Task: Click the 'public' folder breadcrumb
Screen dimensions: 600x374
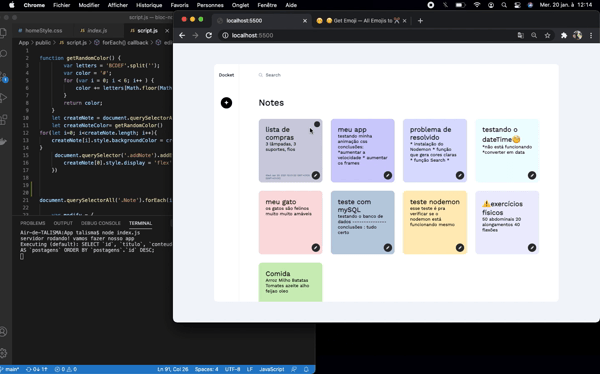Action: [43, 42]
